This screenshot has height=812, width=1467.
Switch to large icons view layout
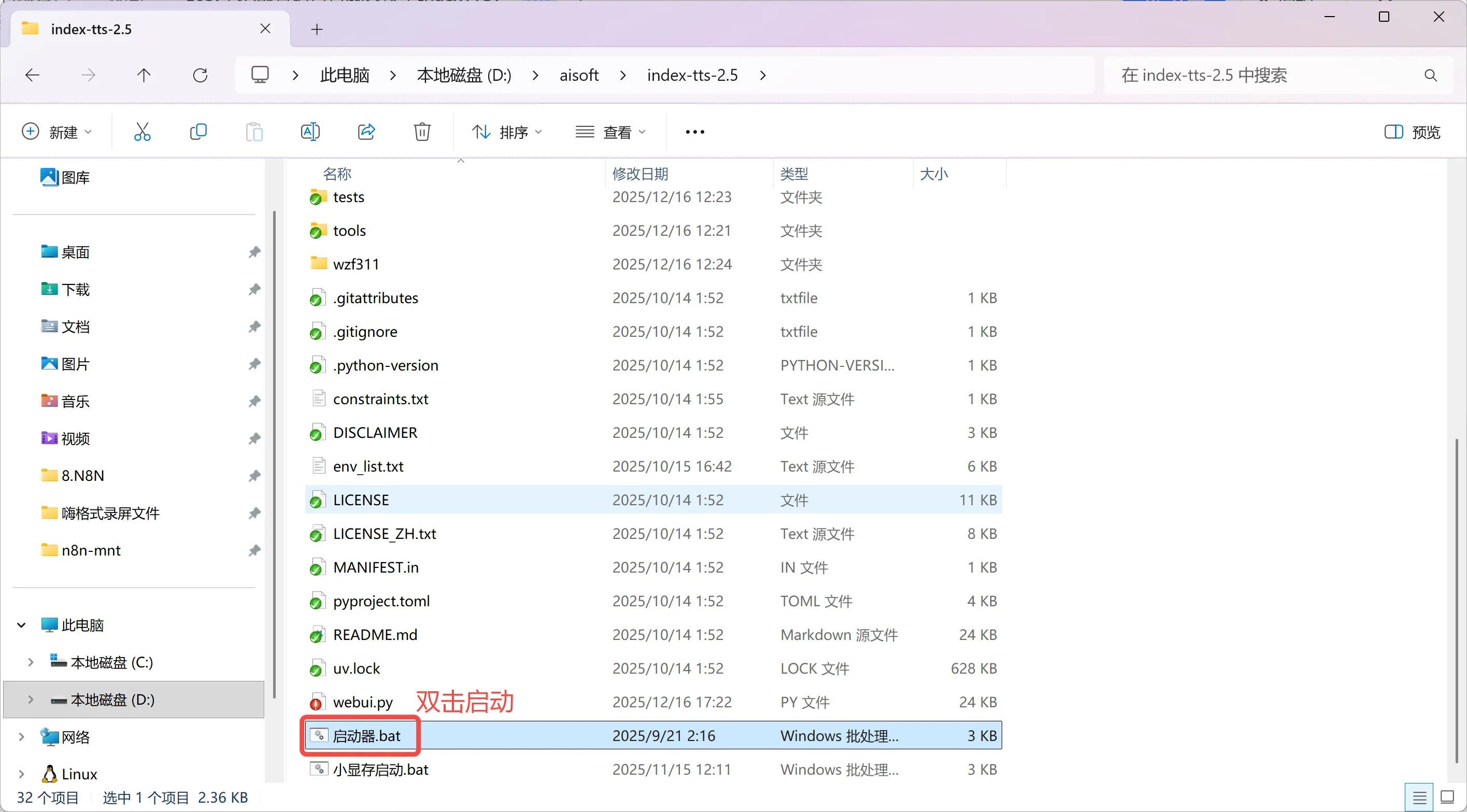1447,797
